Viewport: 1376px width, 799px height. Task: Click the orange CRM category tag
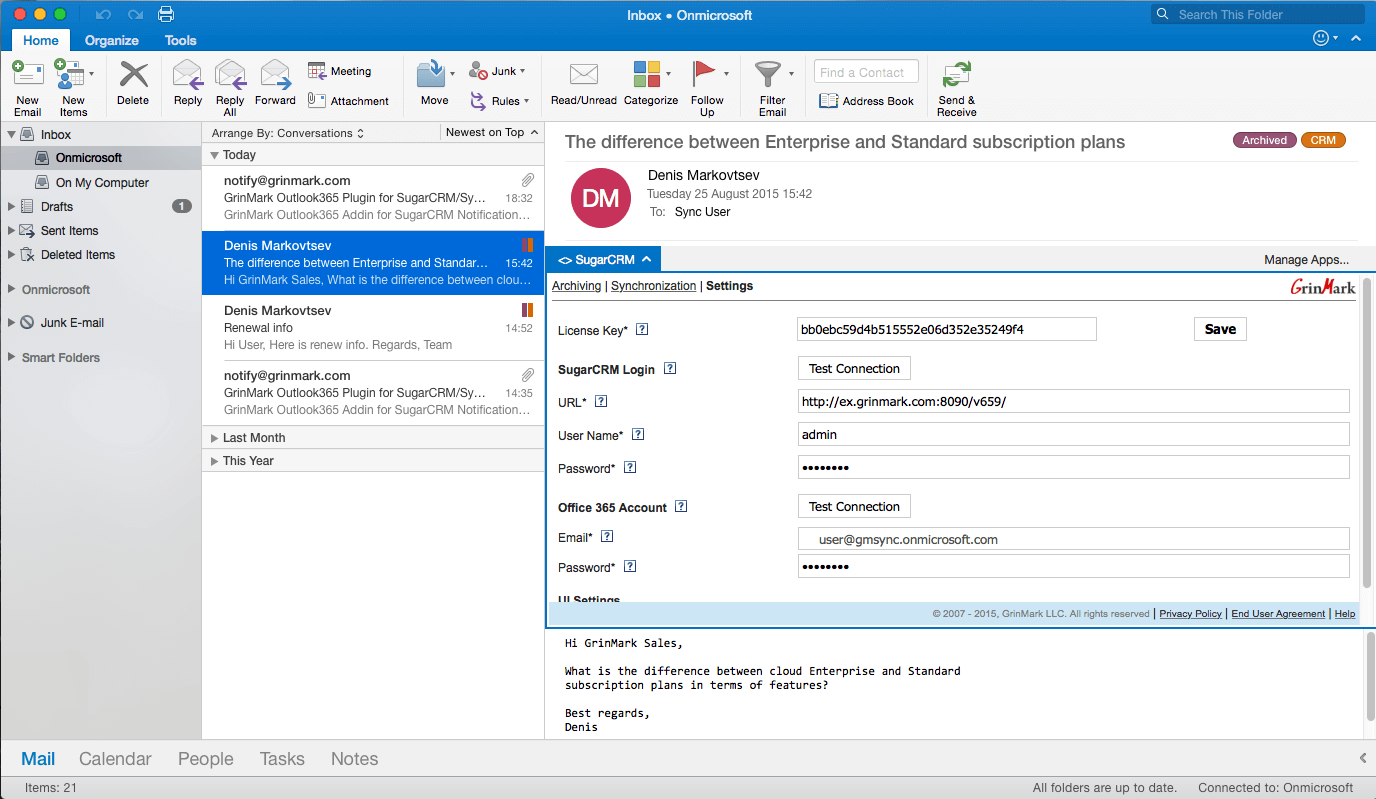point(1323,141)
